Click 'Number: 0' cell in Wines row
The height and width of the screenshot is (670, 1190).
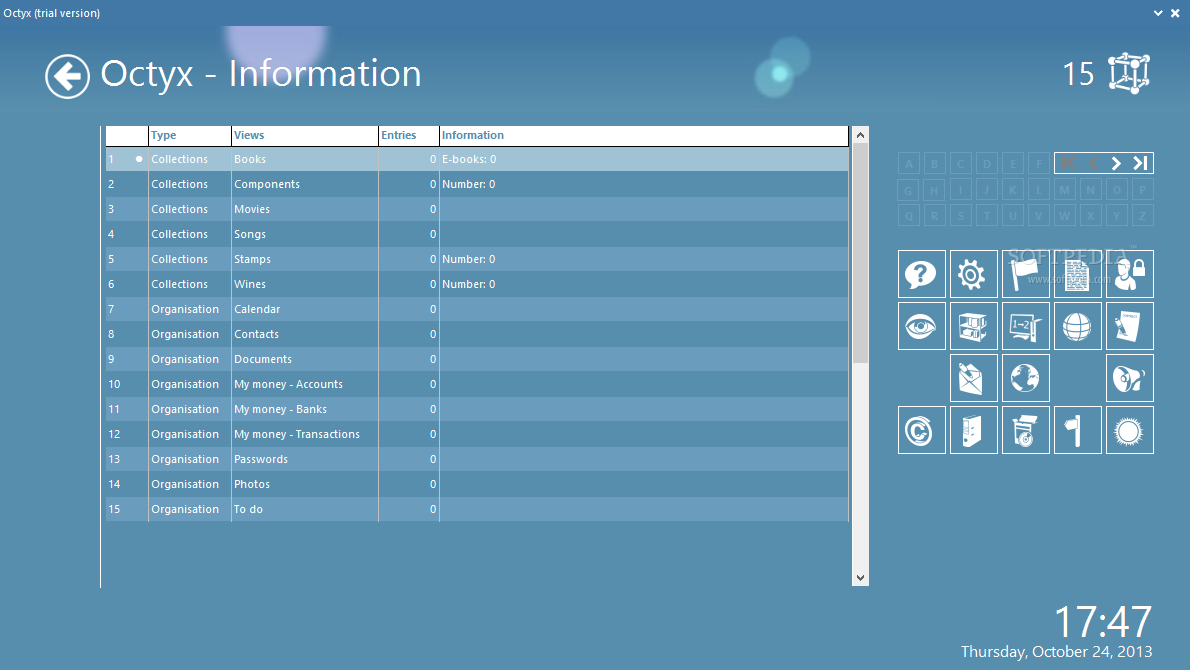point(644,285)
